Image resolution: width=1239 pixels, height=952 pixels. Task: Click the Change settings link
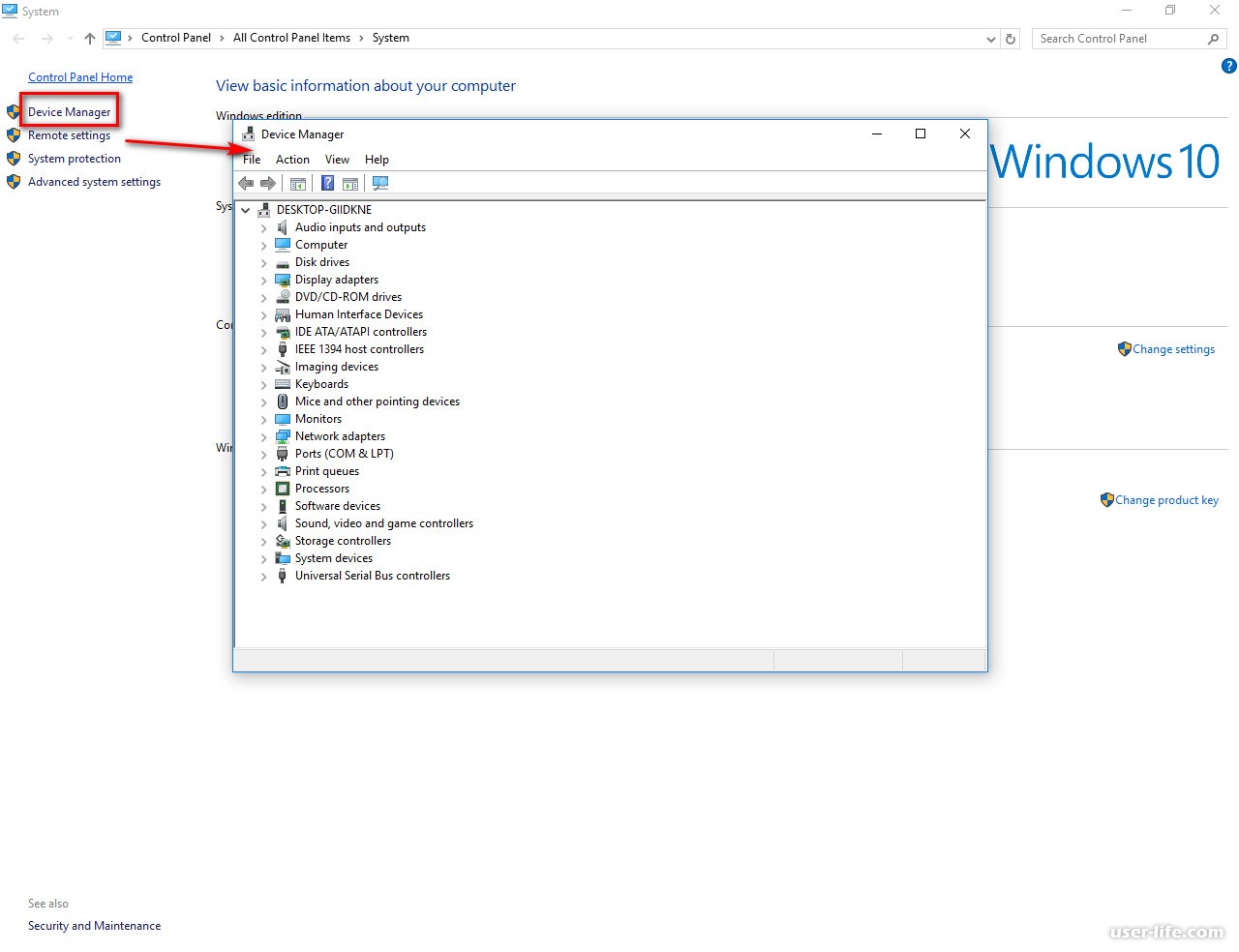[x=1173, y=349]
